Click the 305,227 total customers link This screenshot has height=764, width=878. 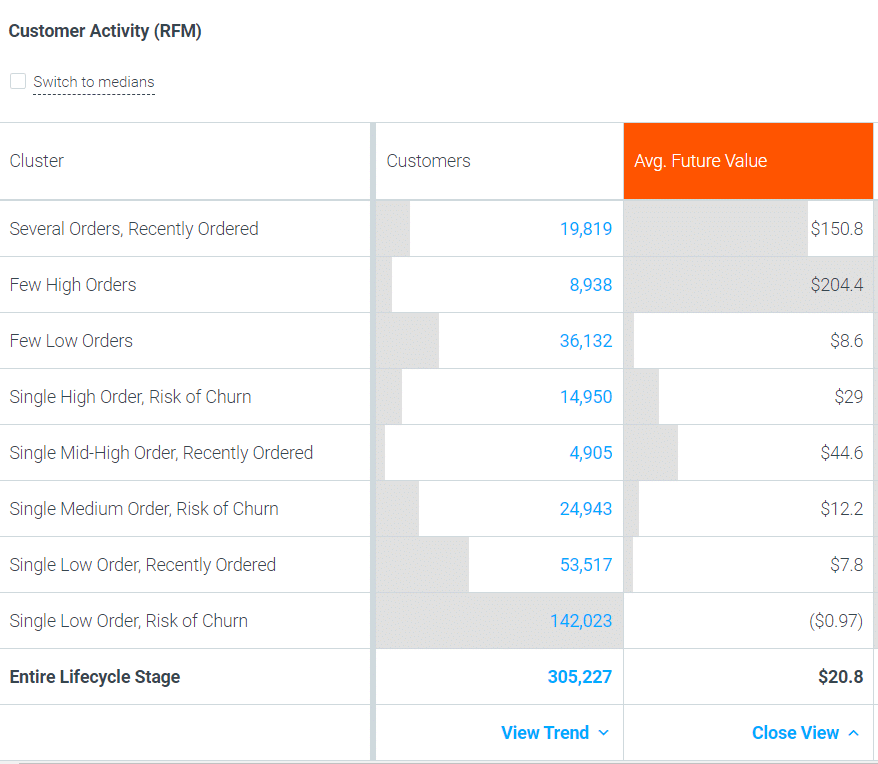[x=580, y=677]
